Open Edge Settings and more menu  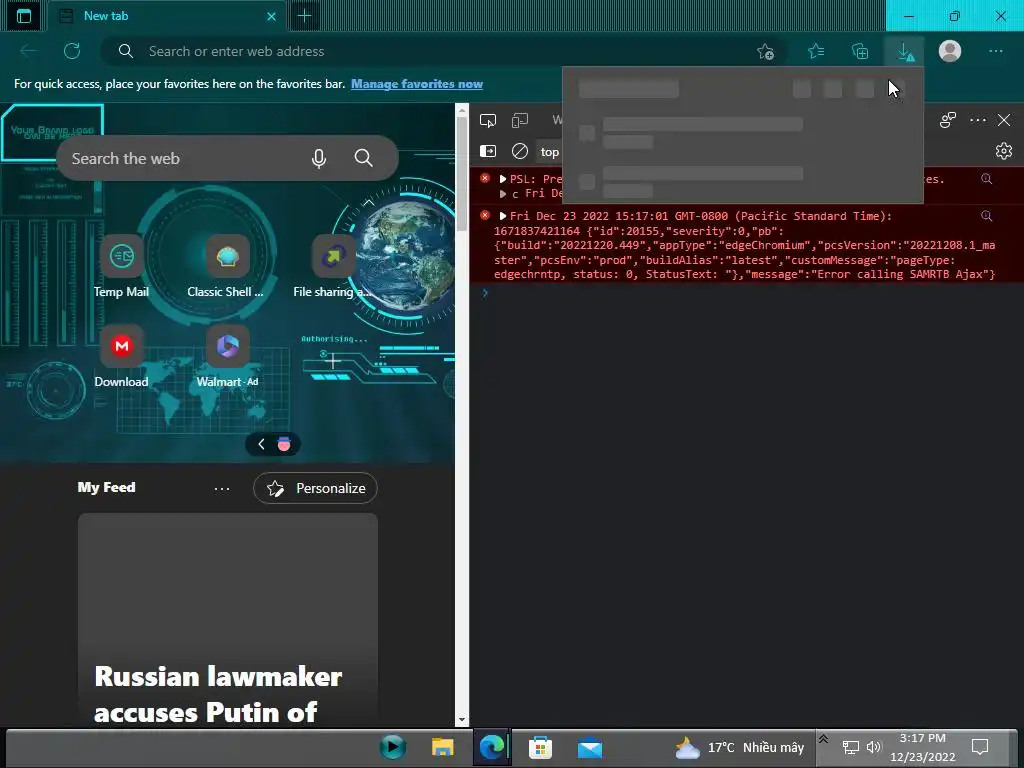pos(995,51)
